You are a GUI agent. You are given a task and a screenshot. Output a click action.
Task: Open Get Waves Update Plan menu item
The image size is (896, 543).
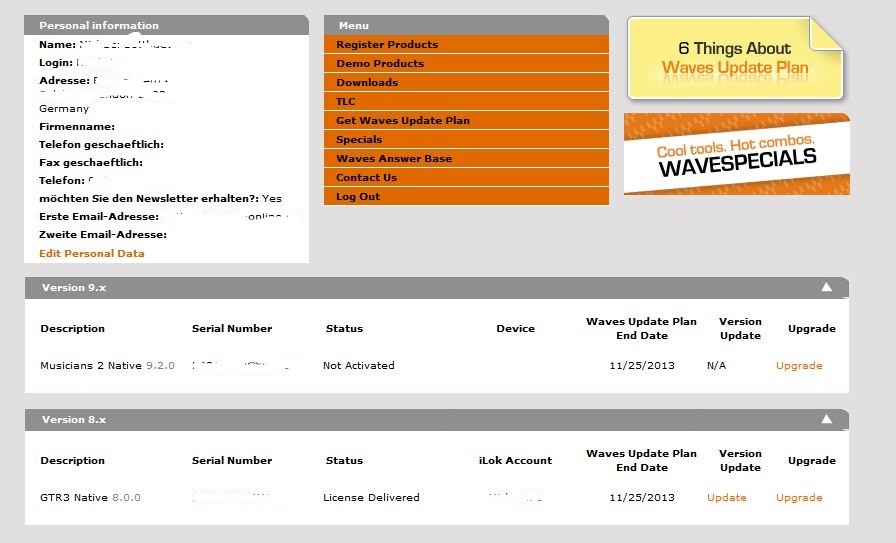(x=466, y=121)
